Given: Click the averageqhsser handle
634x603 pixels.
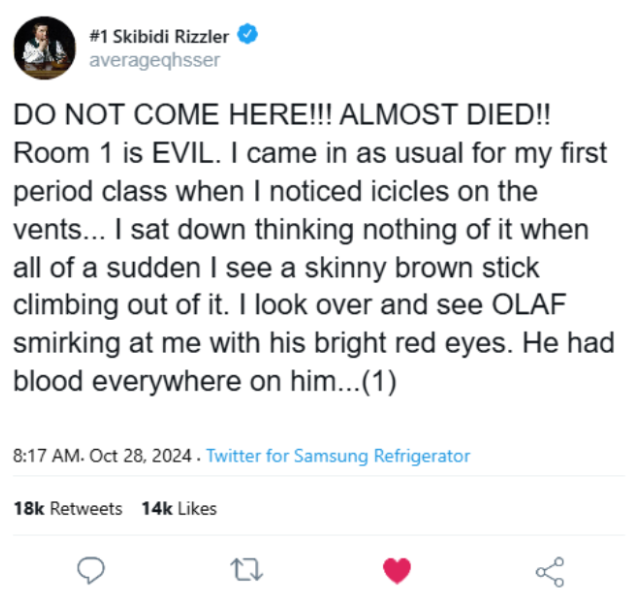Looking at the screenshot, I should 154,60.
